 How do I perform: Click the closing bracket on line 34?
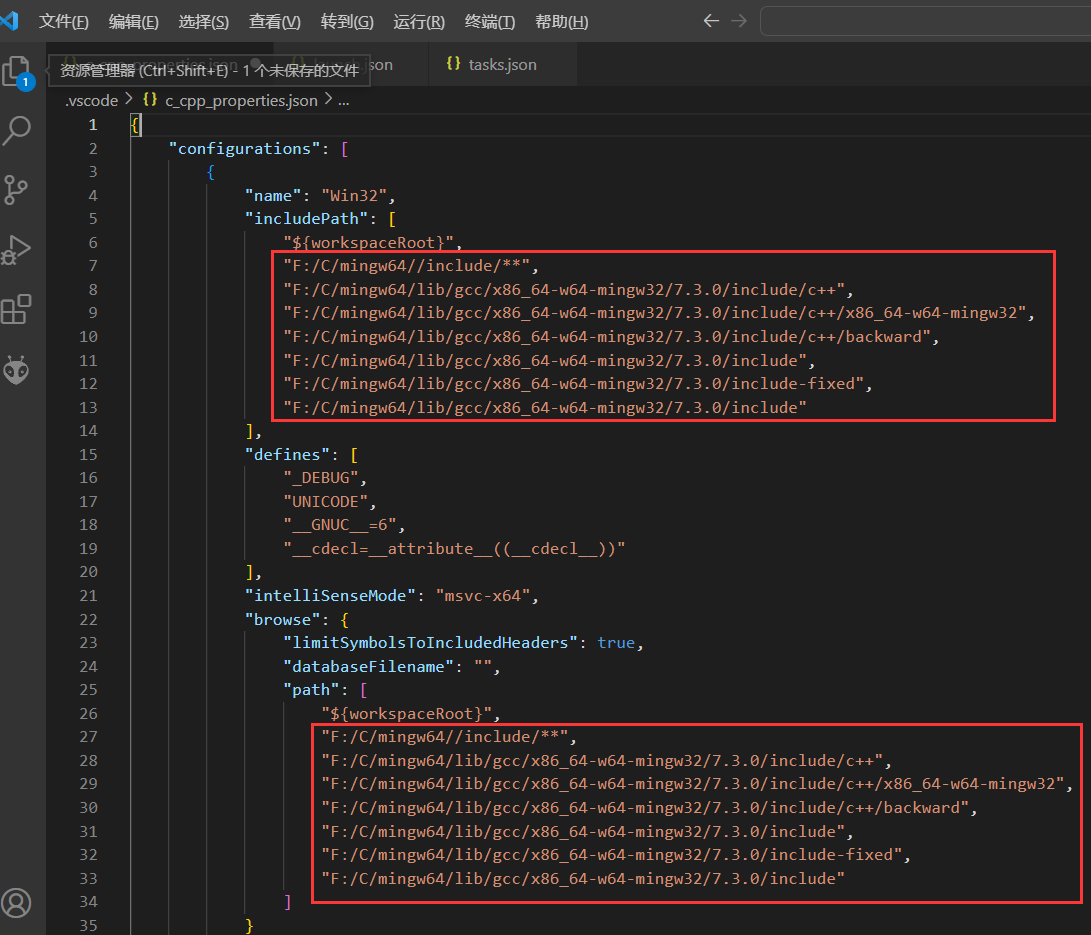click(x=287, y=902)
